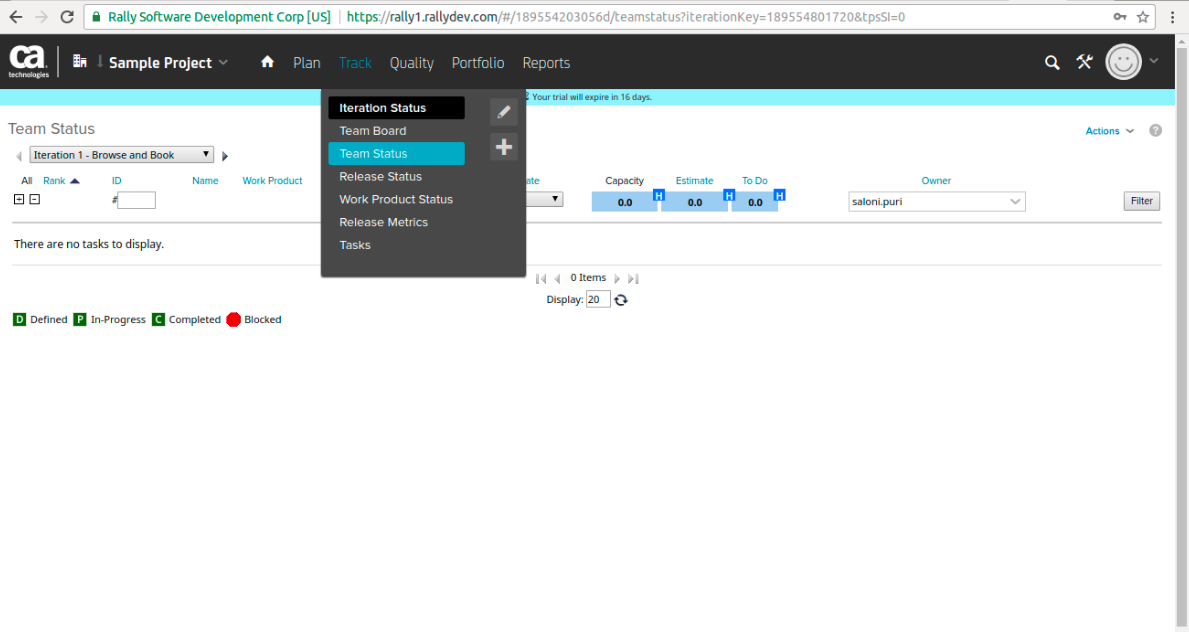The height and width of the screenshot is (632, 1189).
Task: Open the Actions dropdown
Action: (x=1109, y=131)
